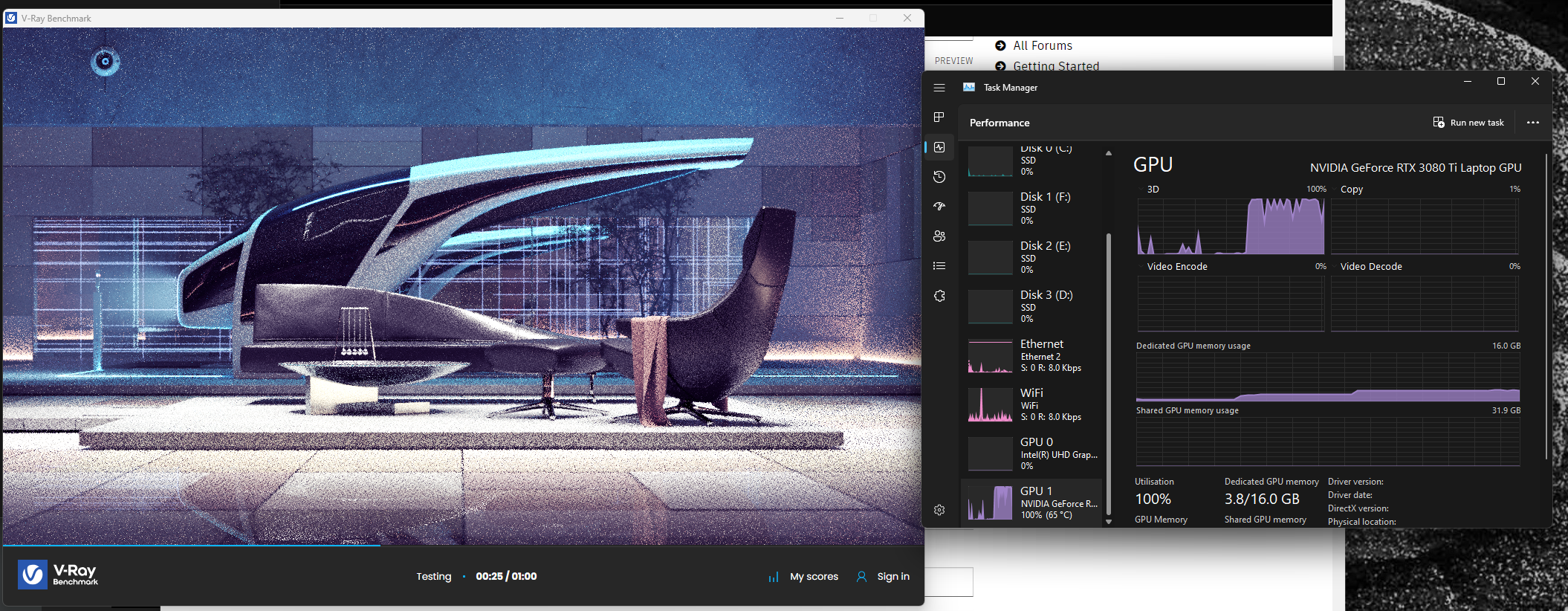Select Disk 2 (E:) in performance list
The image size is (1568, 611).
(x=1031, y=257)
